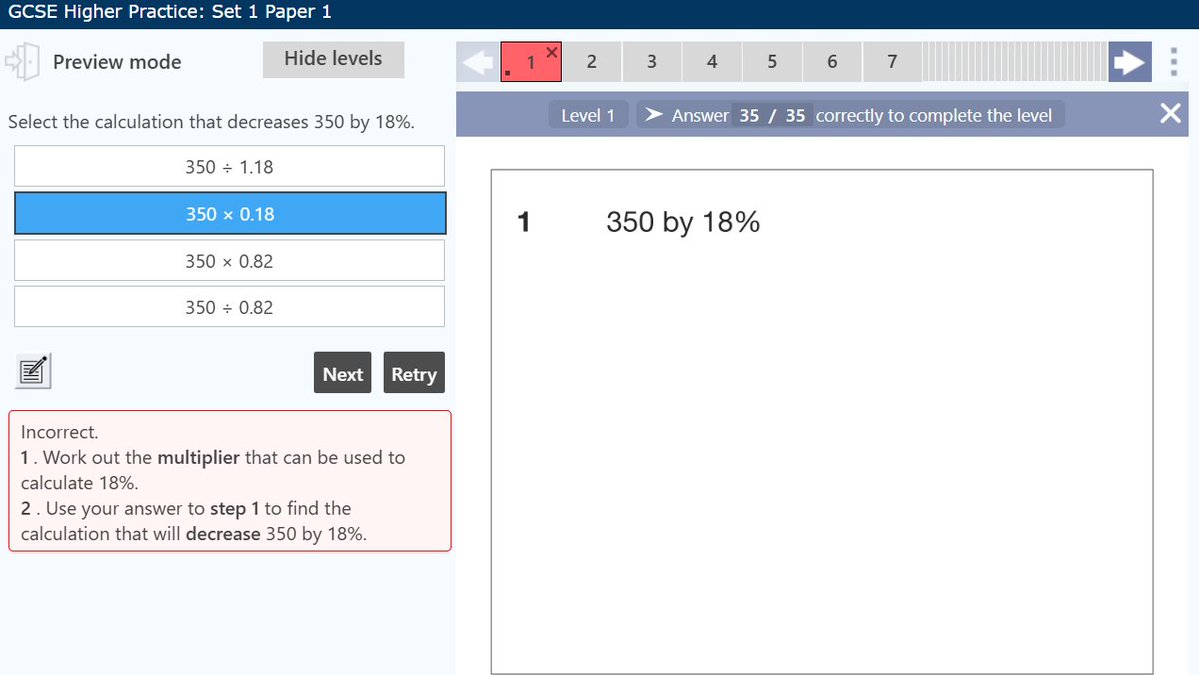Choose the option 350 ÷ 0.82
The image size is (1199, 675).
coord(229,307)
